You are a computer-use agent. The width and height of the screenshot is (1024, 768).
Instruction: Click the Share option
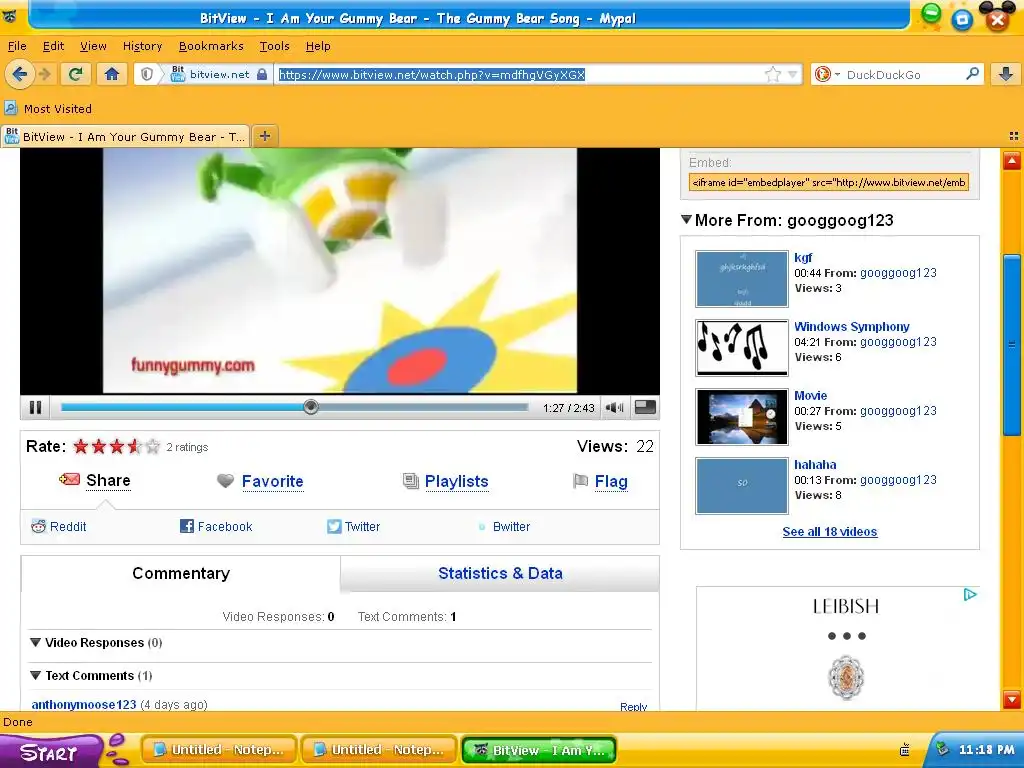[x=108, y=481]
